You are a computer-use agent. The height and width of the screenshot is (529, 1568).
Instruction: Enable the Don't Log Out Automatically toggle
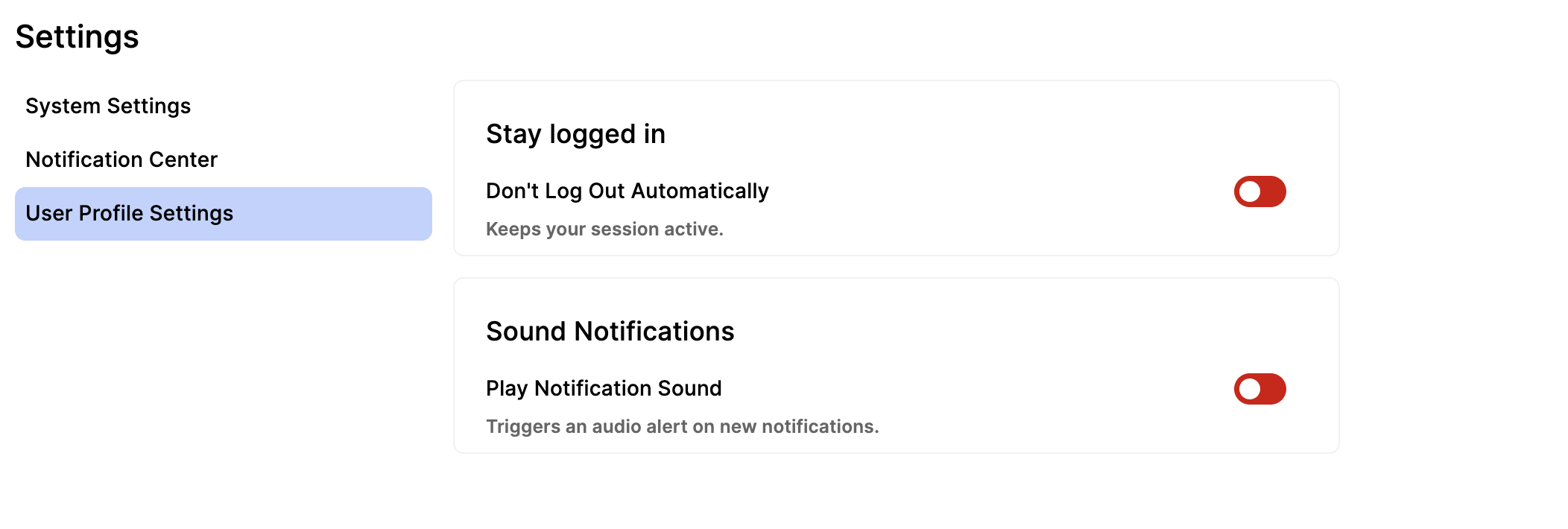coord(1259,191)
